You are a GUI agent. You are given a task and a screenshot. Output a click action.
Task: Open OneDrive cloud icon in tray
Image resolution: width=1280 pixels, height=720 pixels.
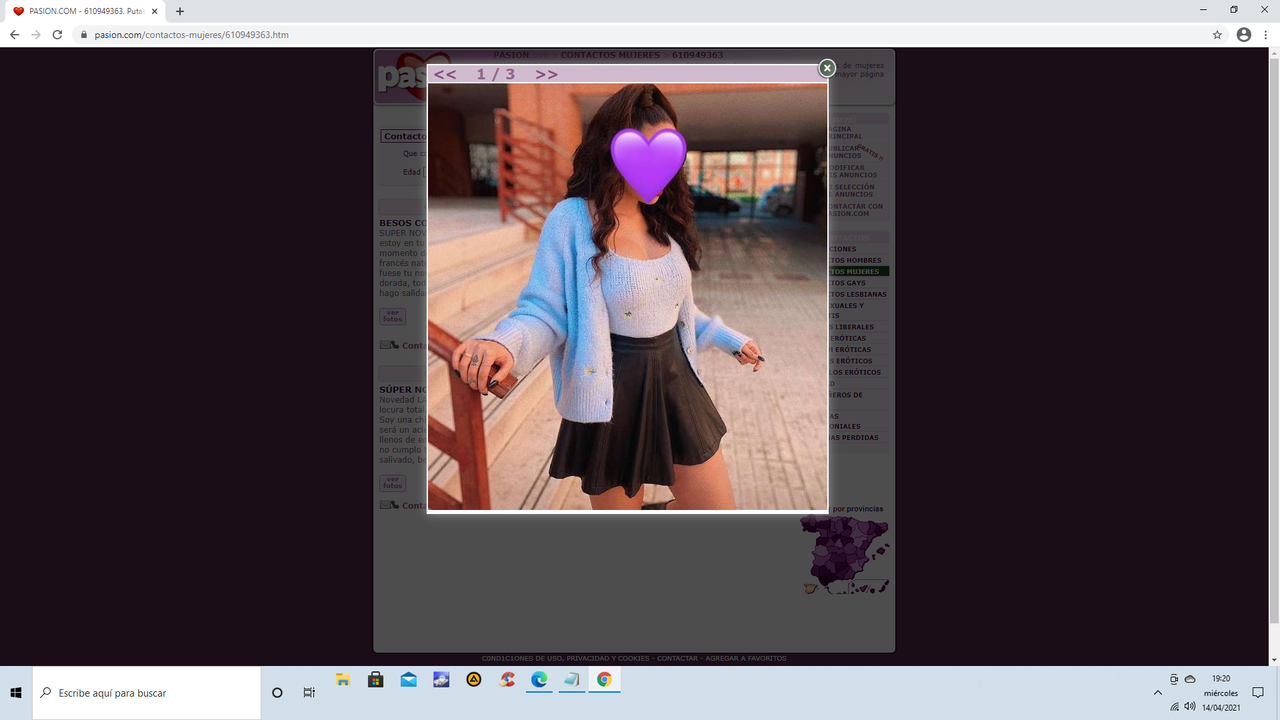point(1190,679)
